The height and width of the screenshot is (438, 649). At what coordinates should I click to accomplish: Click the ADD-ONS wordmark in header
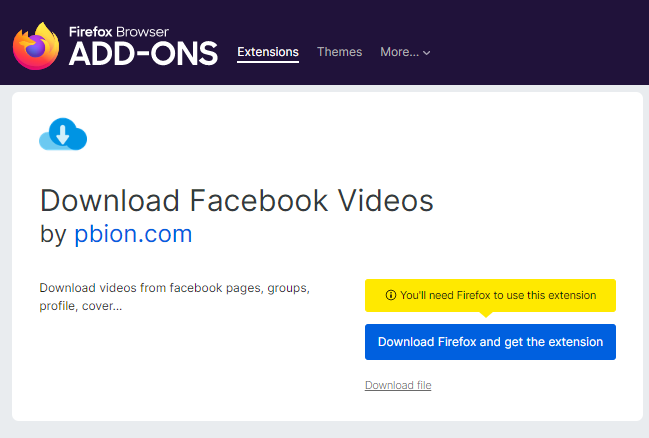point(143,54)
